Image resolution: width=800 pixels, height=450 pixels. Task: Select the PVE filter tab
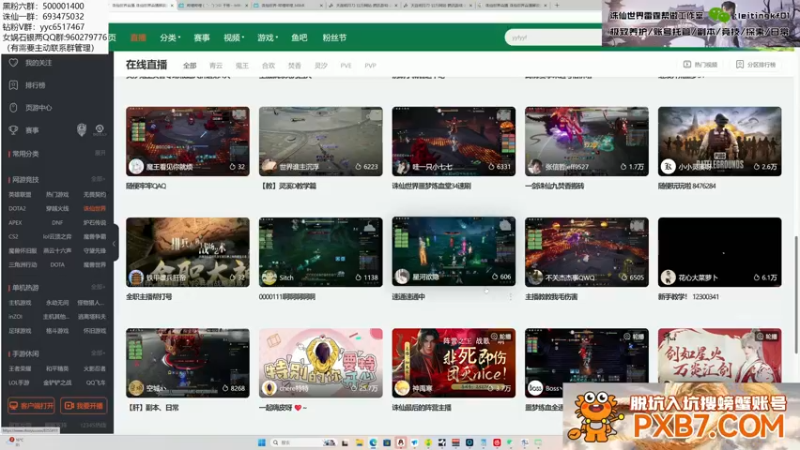(346, 65)
